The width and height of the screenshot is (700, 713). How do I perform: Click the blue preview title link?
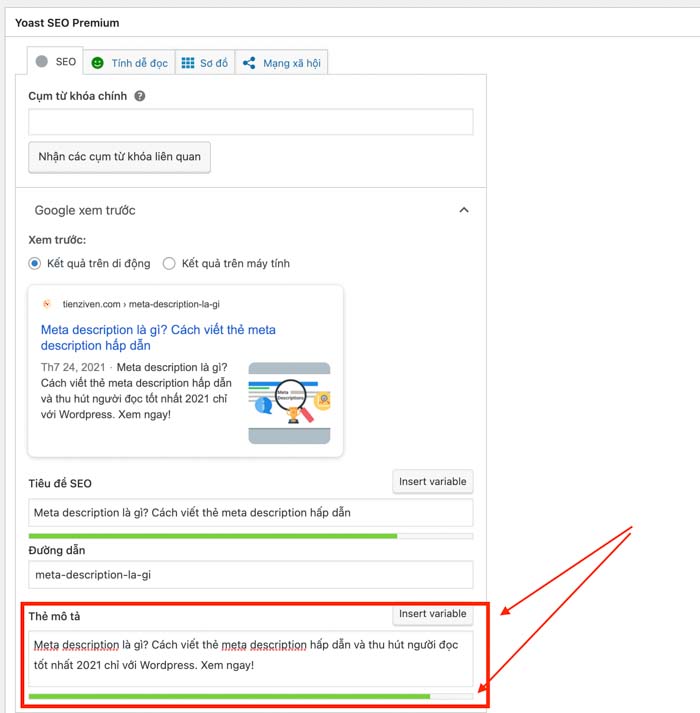[158, 337]
